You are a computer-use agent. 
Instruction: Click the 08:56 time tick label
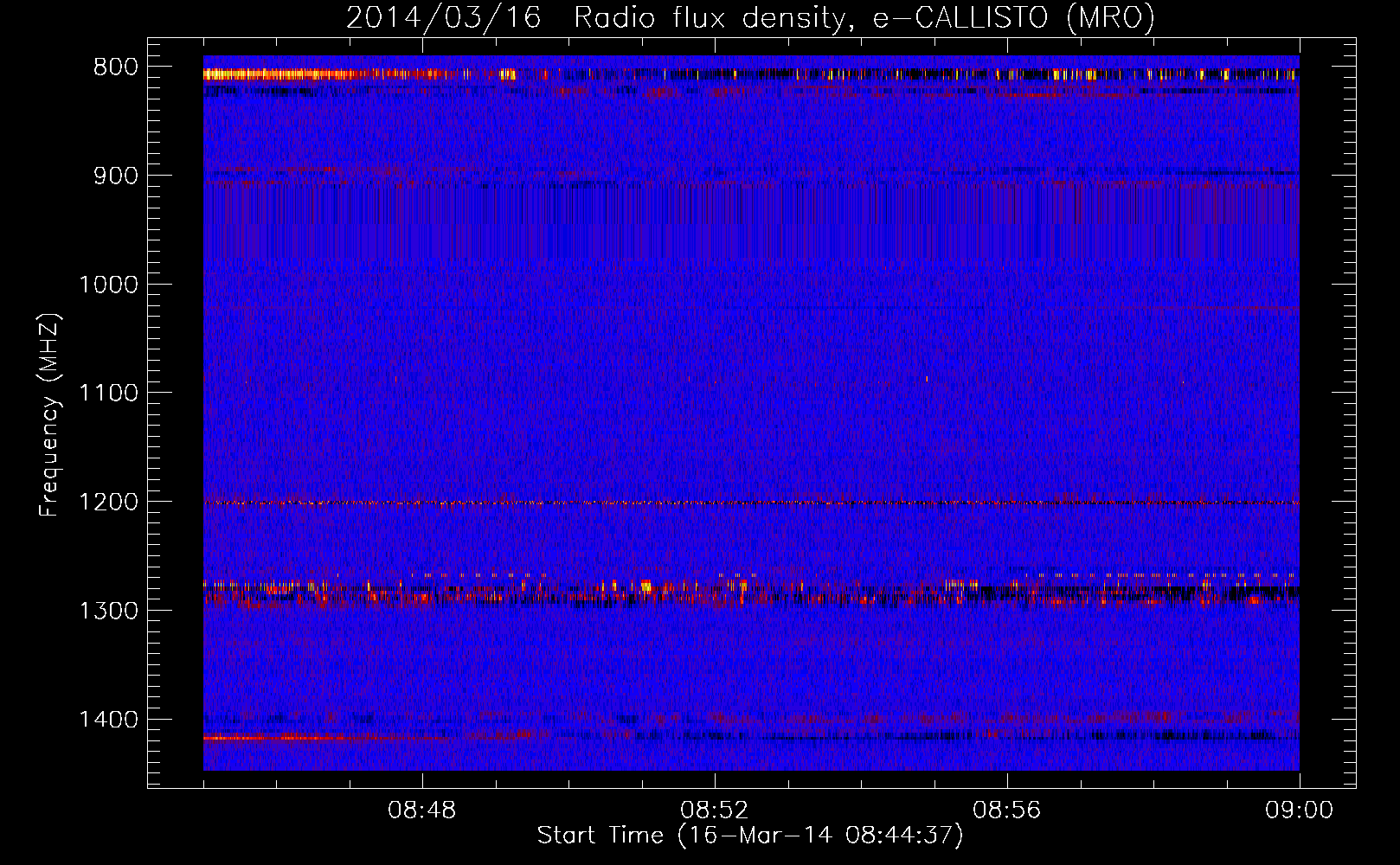[x=1006, y=811]
